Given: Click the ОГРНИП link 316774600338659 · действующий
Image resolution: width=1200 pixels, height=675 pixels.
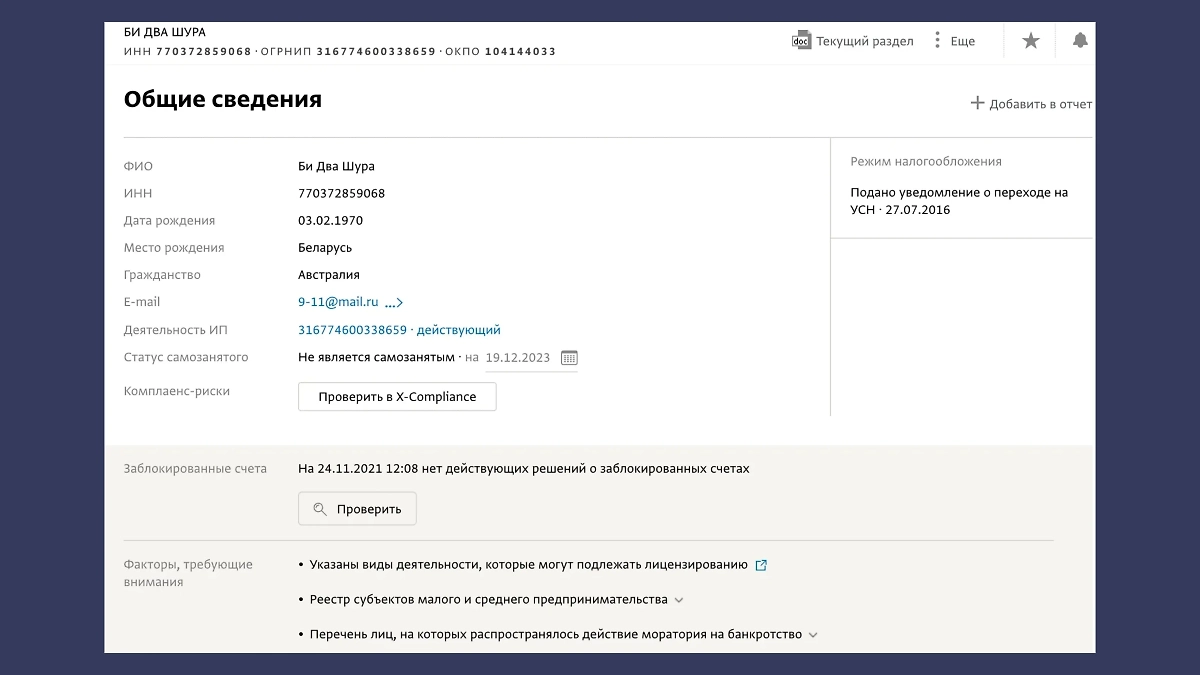Looking at the screenshot, I should point(398,329).
